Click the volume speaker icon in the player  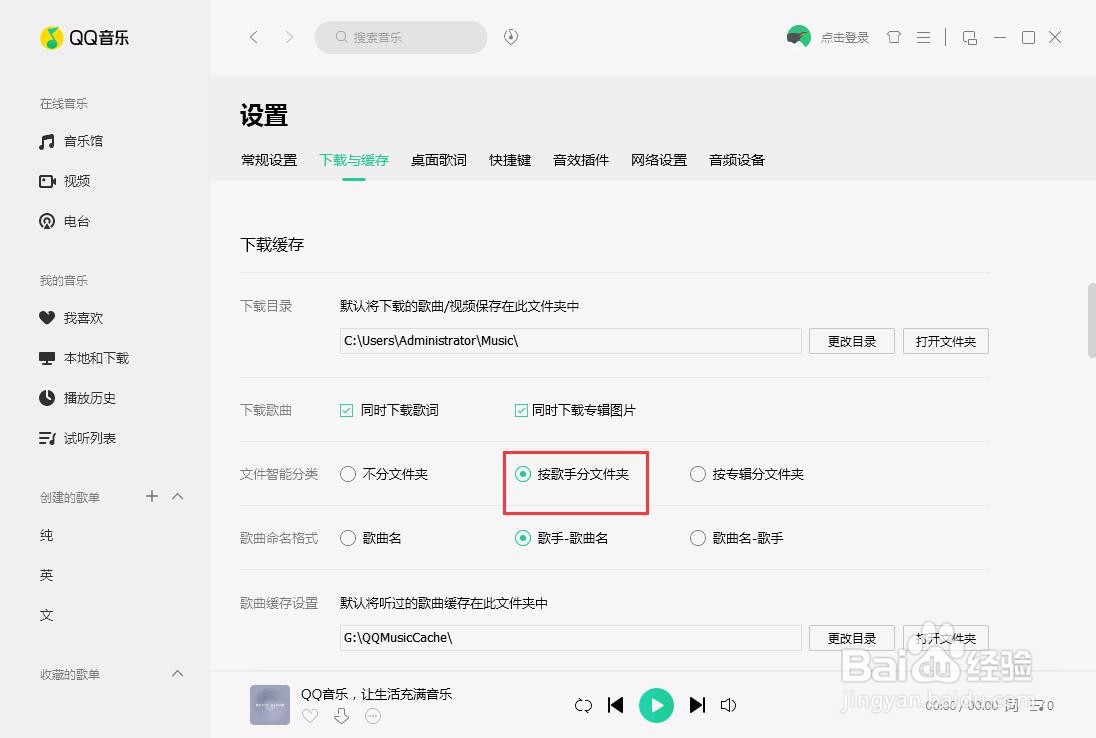(x=728, y=705)
